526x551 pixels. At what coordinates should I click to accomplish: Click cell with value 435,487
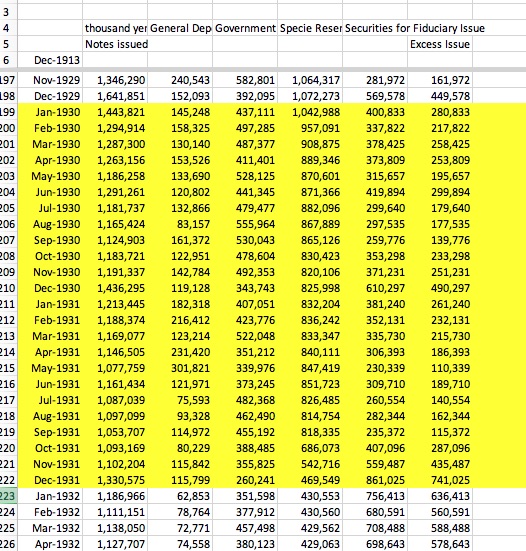click(440, 464)
